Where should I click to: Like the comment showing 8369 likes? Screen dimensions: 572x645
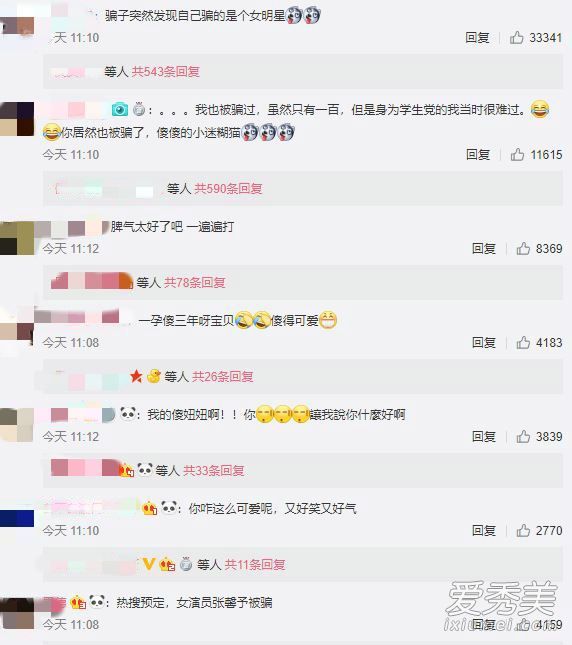click(x=523, y=248)
